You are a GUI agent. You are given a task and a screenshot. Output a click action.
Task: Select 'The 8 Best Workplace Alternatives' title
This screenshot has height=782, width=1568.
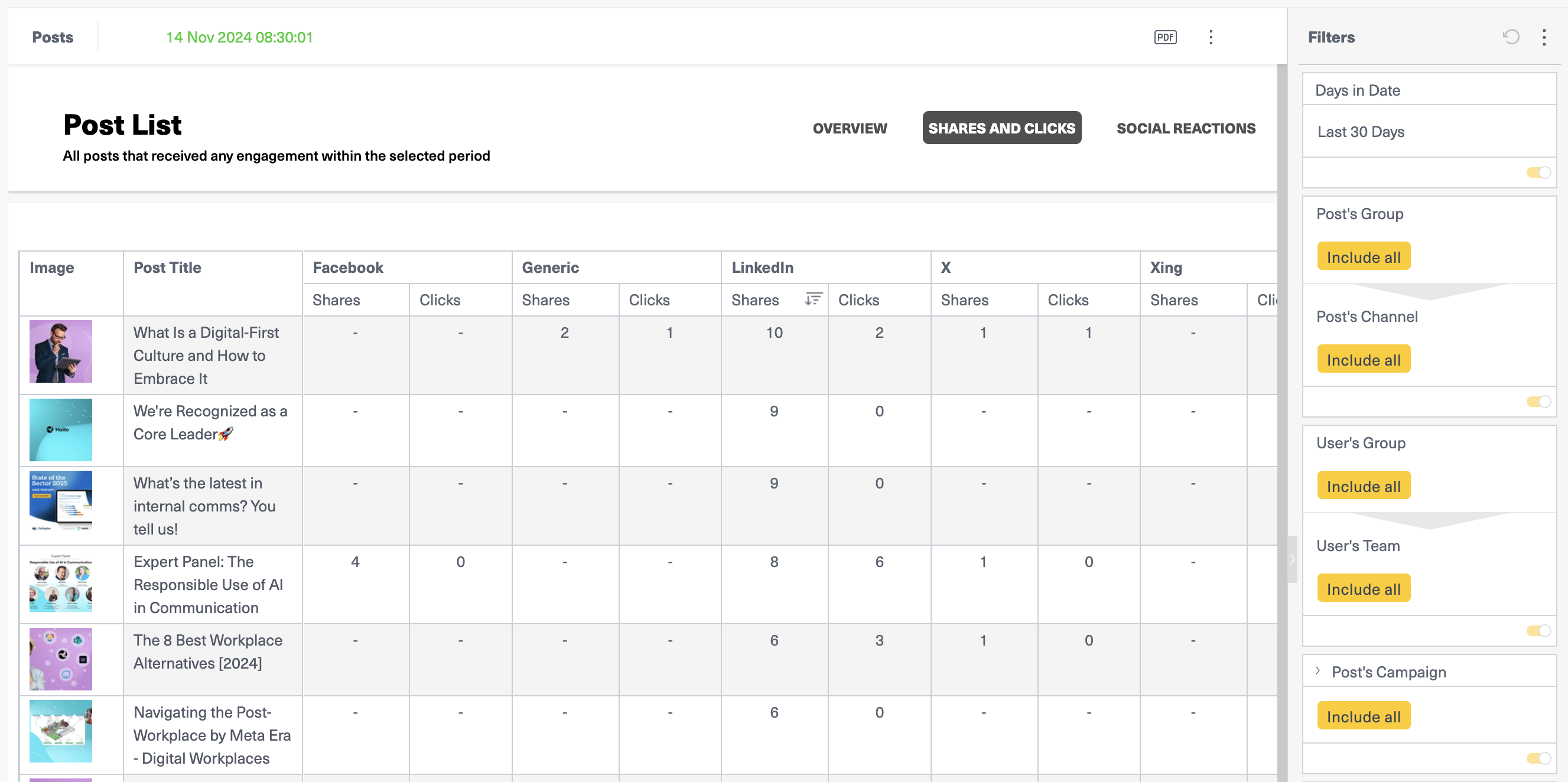207,651
